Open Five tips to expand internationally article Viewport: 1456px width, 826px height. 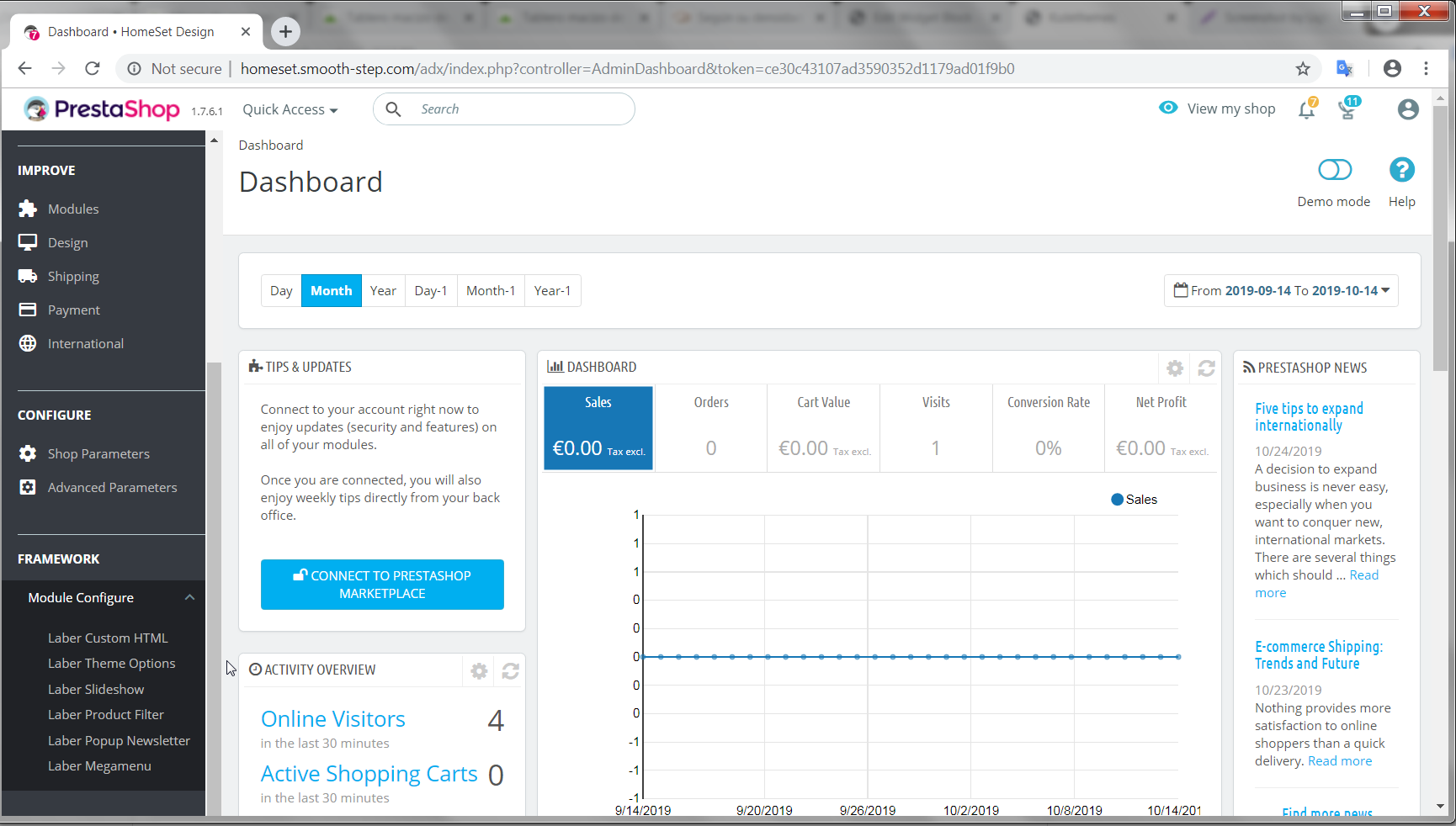point(1309,417)
